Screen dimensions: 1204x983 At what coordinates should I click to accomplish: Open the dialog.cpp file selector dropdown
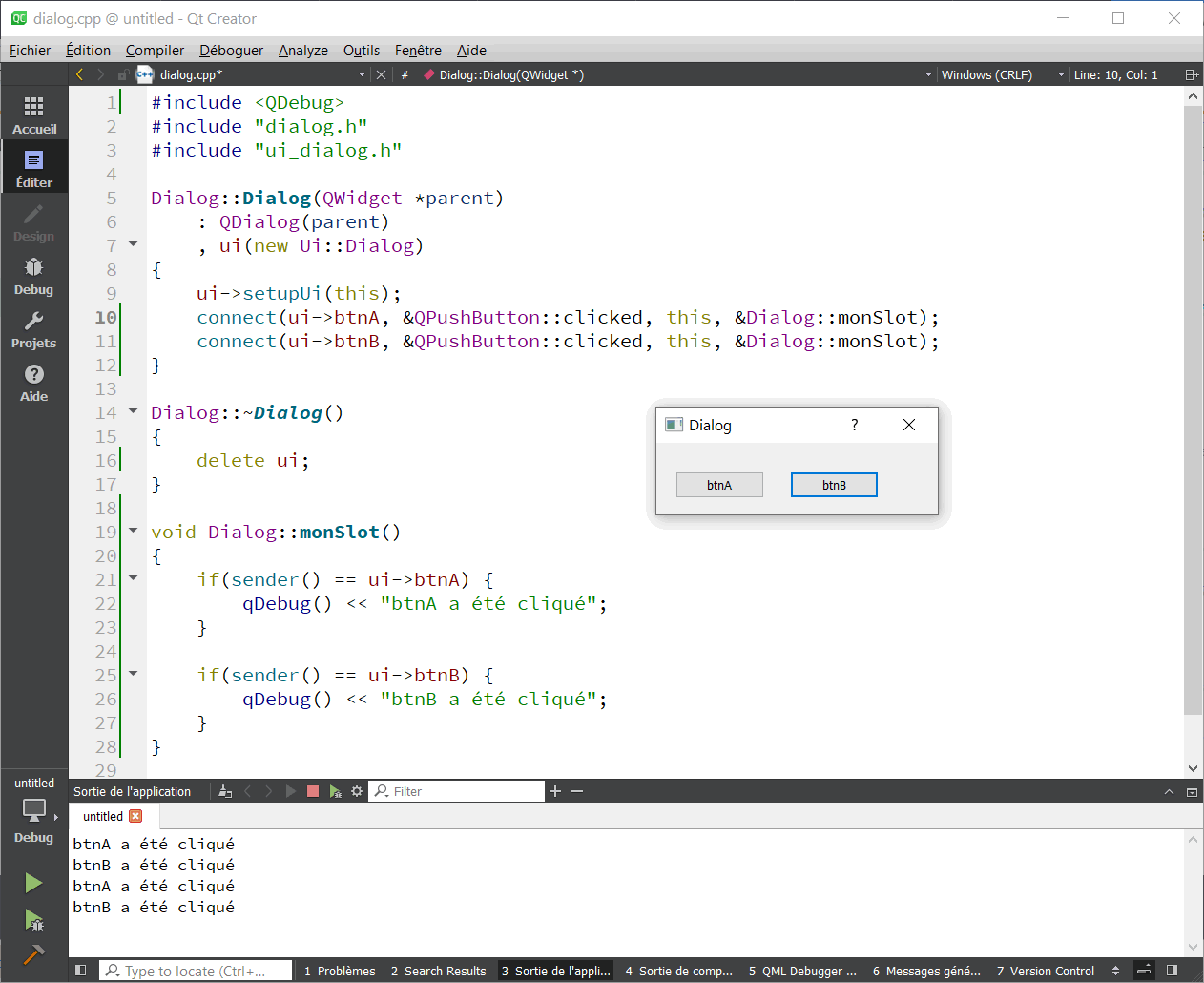pos(362,74)
